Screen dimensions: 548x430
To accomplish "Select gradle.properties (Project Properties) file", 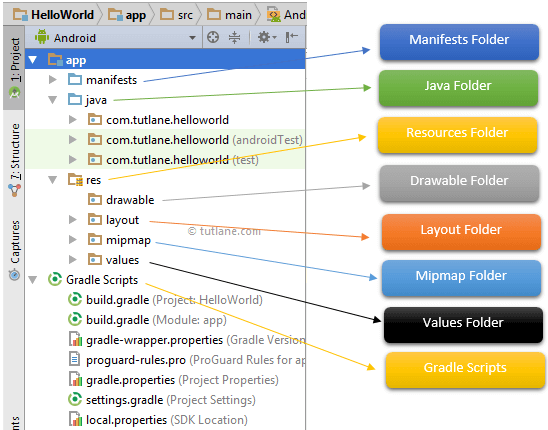I will [182, 380].
